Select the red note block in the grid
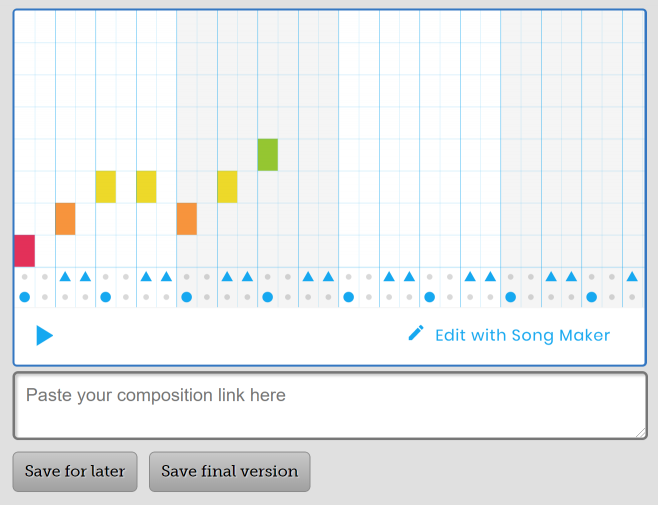This screenshot has width=658, height=505. point(24,251)
